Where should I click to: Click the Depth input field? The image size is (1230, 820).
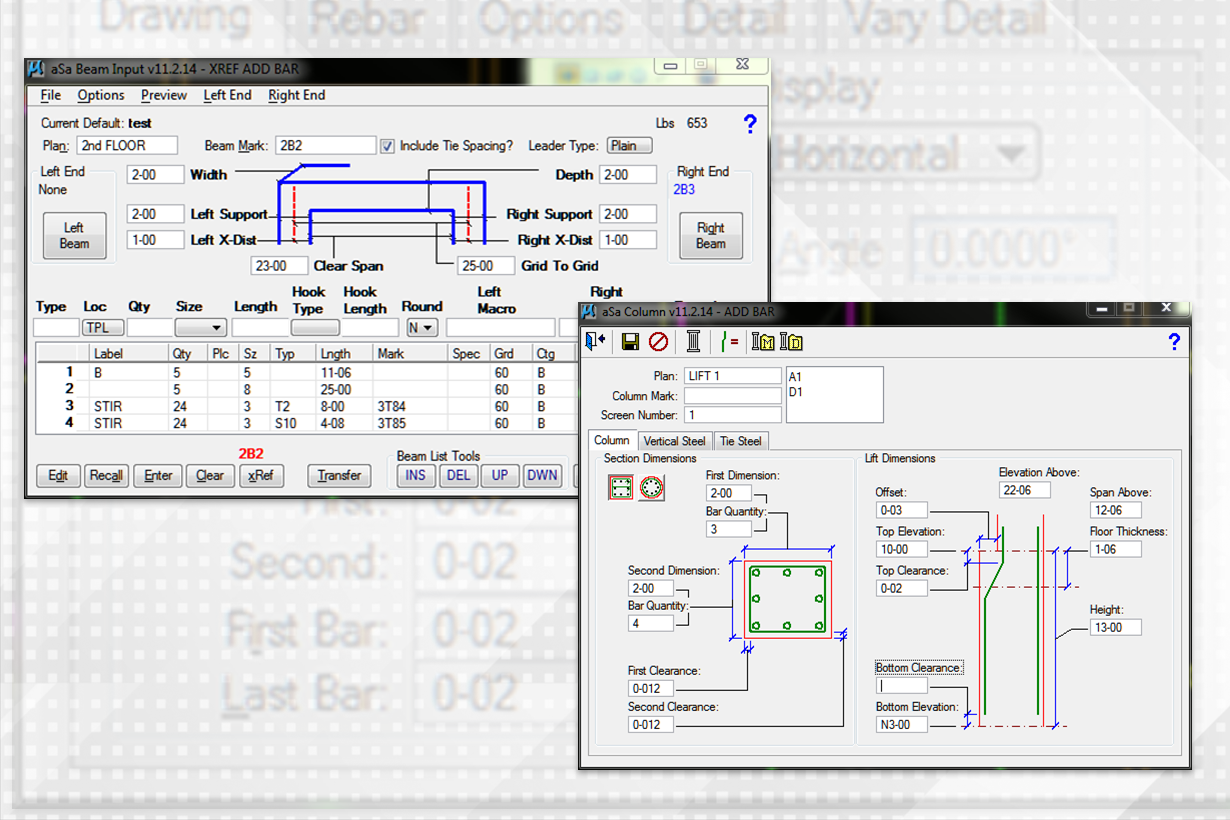point(628,175)
